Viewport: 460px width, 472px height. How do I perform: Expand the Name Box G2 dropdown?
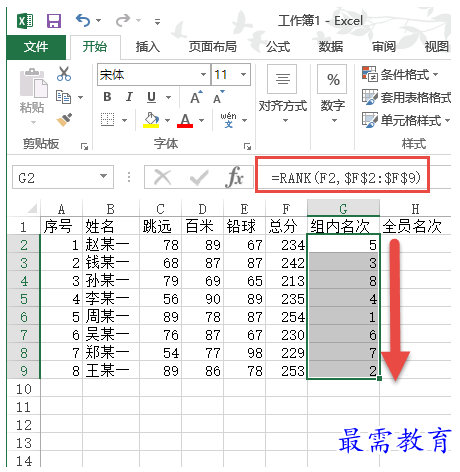[x=104, y=176]
